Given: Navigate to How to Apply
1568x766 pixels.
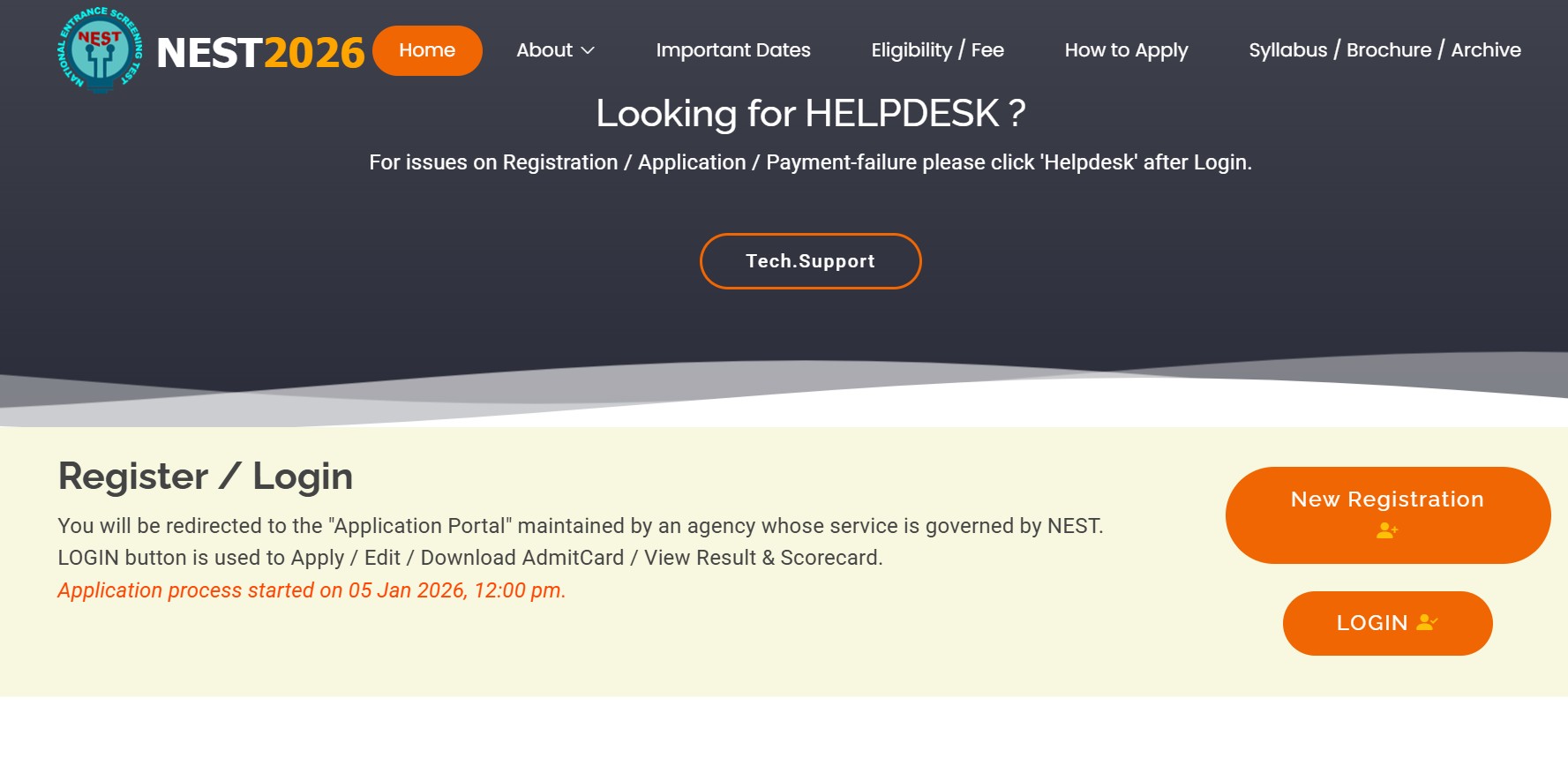Looking at the screenshot, I should tap(1126, 50).
